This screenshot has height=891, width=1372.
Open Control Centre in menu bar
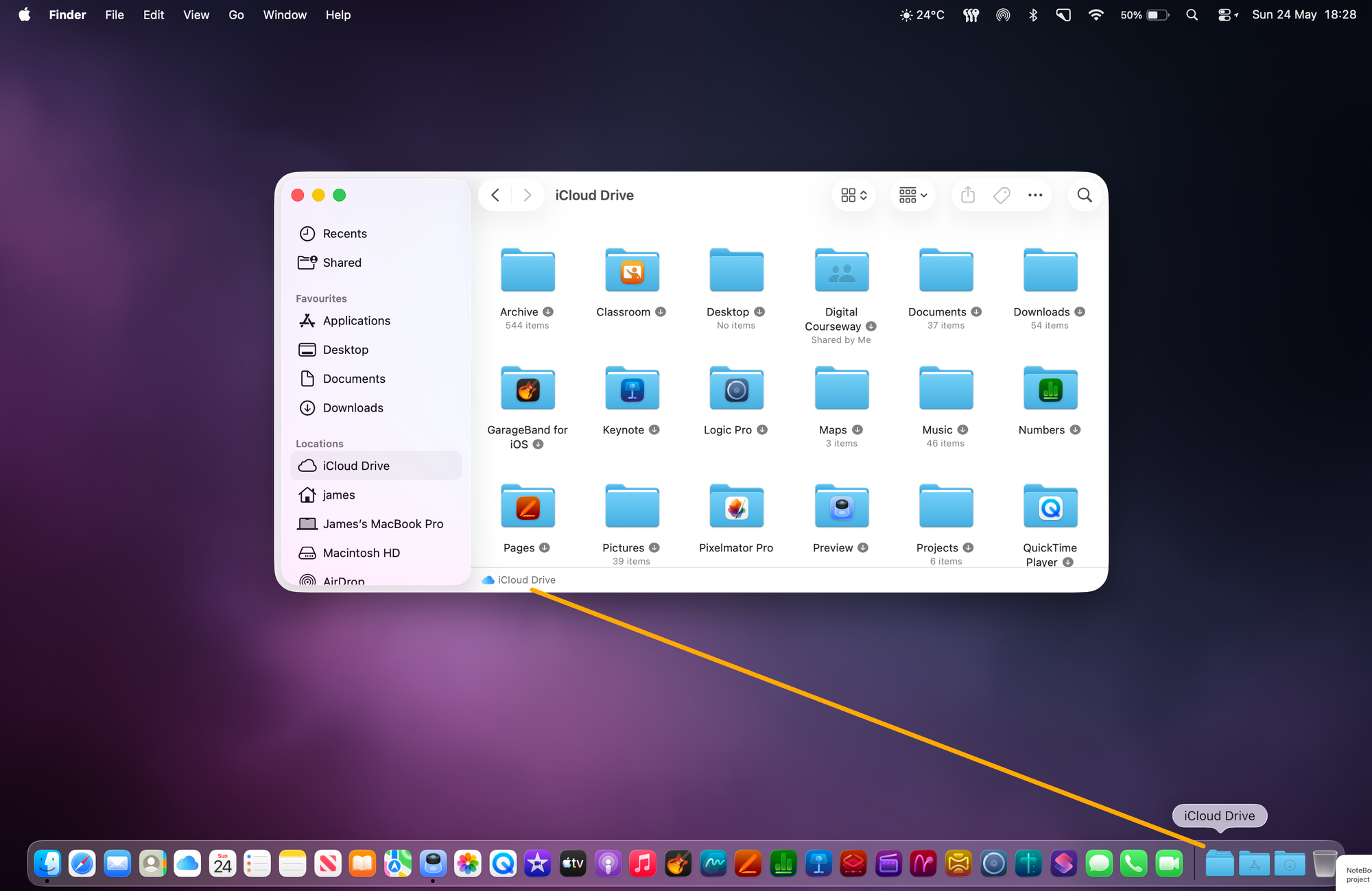pos(1227,15)
